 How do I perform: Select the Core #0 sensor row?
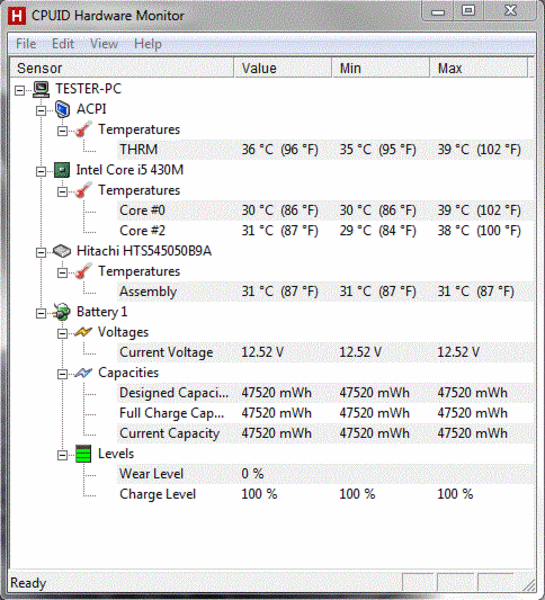326,210
